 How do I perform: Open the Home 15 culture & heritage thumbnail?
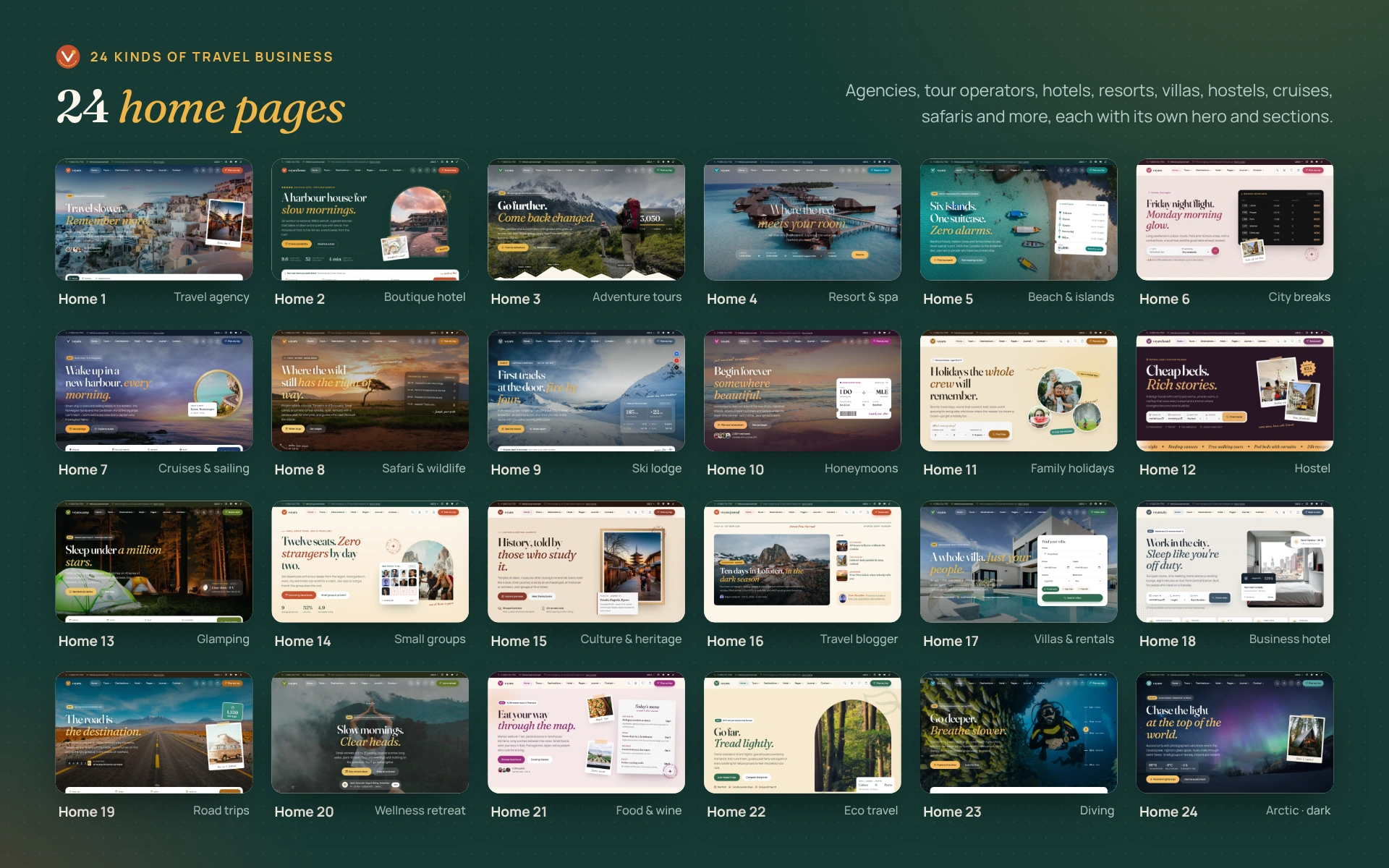click(x=587, y=562)
